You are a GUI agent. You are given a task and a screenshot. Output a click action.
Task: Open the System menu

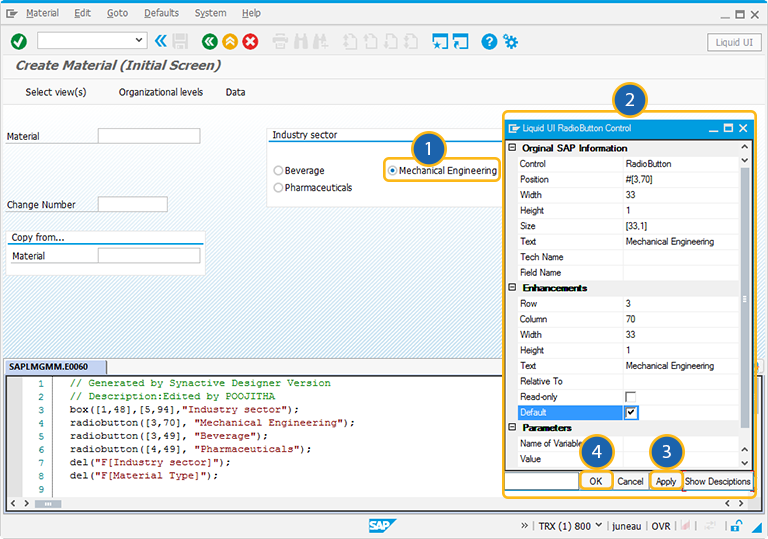click(x=210, y=13)
